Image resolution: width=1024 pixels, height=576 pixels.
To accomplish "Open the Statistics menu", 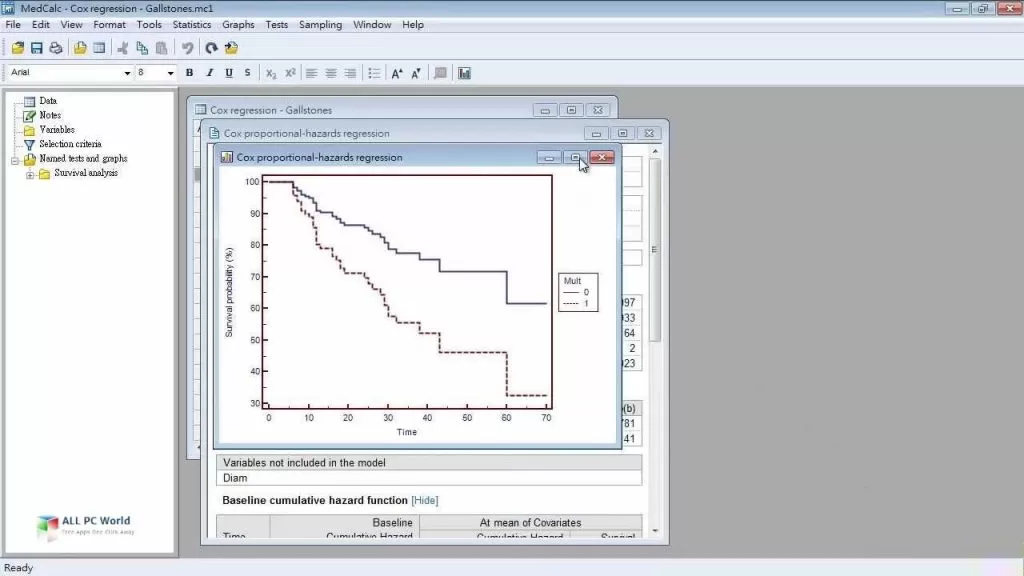I will (191, 25).
